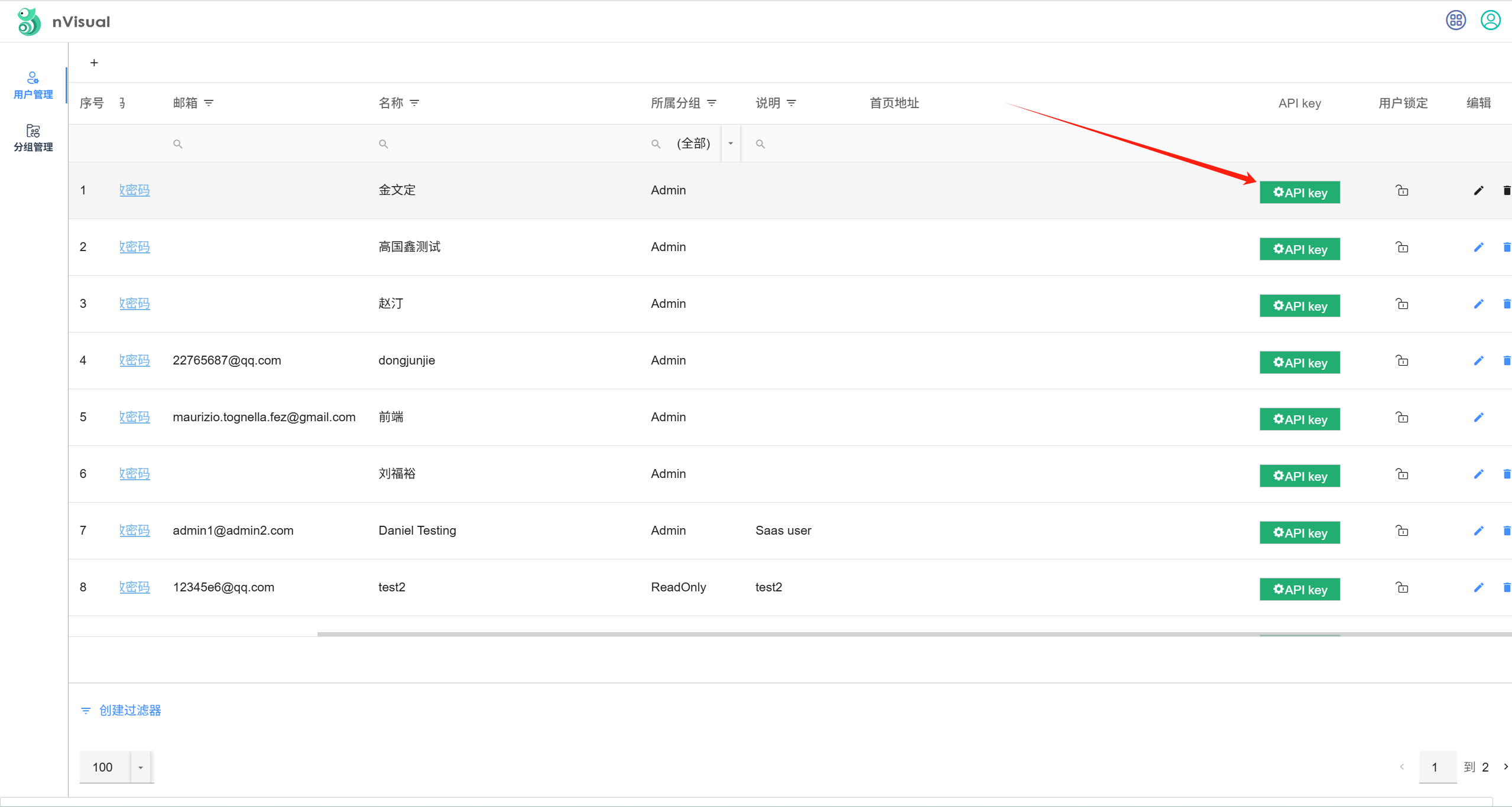This screenshot has height=807, width=1512.
Task: Delete user 高国鑫测试 with trash icon
Action: pos(1506,247)
